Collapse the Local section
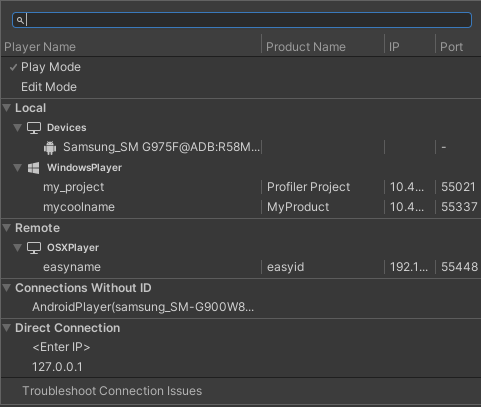The image size is (481, 407). (7, 108)
